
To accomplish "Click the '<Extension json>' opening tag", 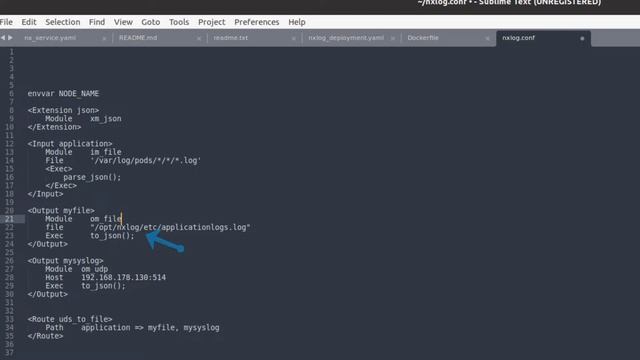I will (x=63, y=110).
